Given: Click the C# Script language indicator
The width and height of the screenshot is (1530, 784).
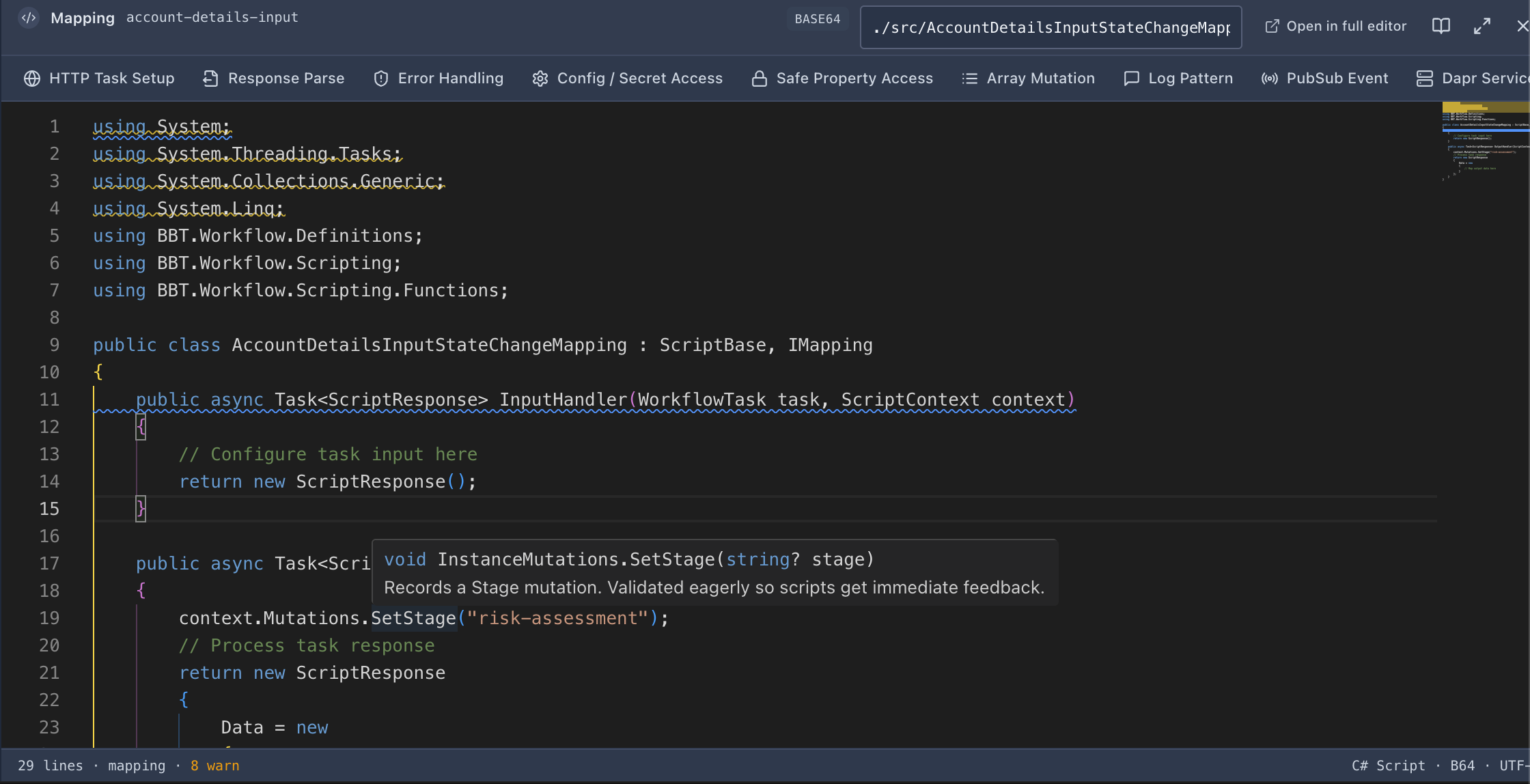Looking at the screenshot, I should 1389,766.
